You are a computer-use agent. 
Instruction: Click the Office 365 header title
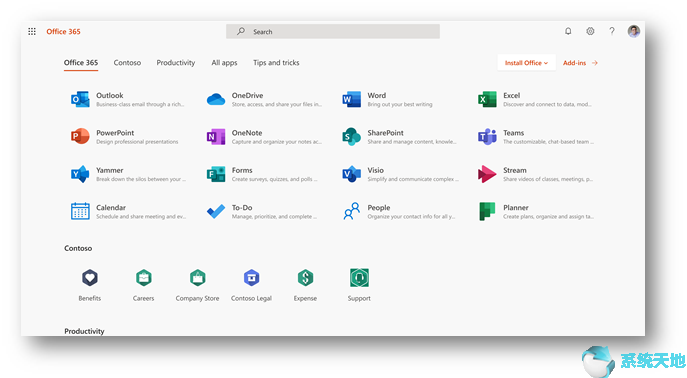pyautogui.click(x=64, y=32)
